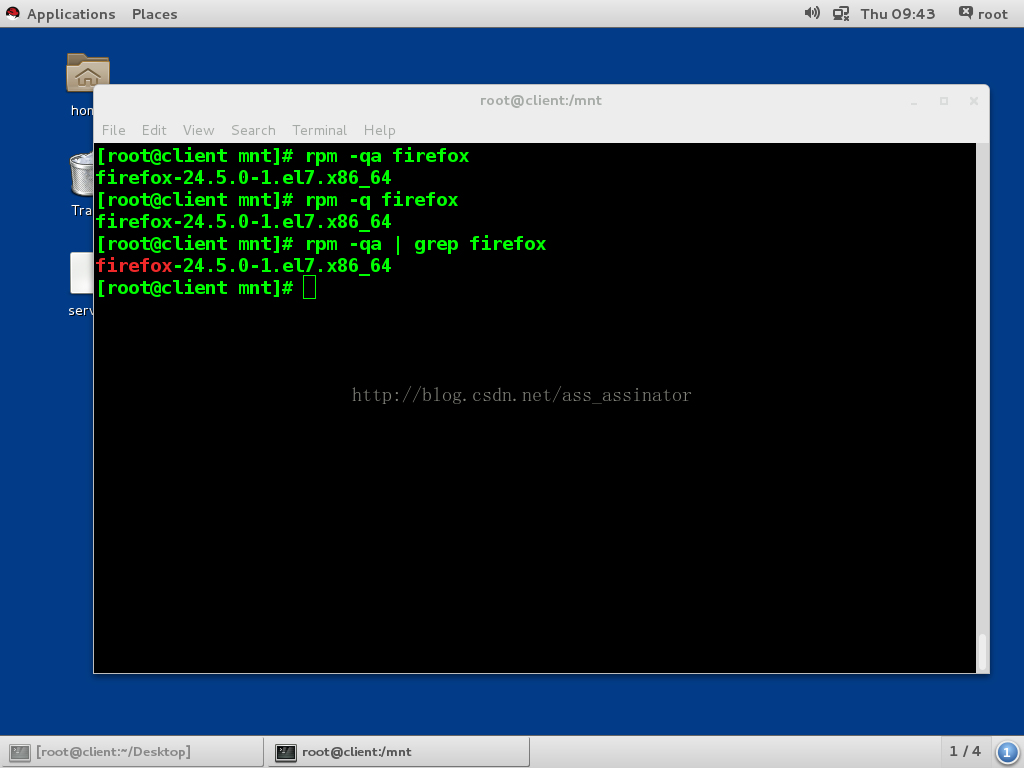This screenshot has width=1024, height=768.
Task: Close the root@client:/mnt terminal window
Action: pos(974,101)
